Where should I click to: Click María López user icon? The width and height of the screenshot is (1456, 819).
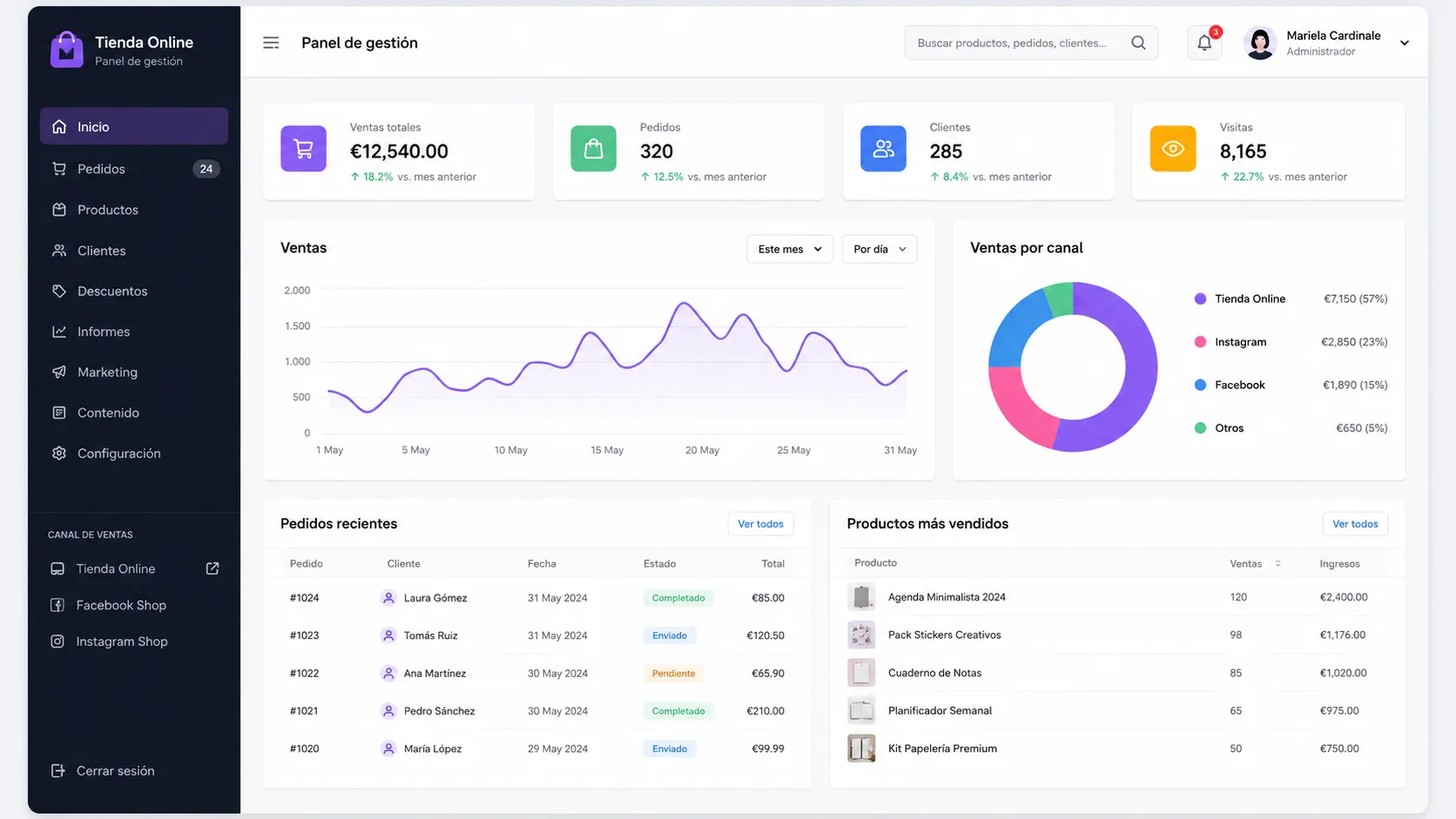pyautogui.click(x=388, y=749)
